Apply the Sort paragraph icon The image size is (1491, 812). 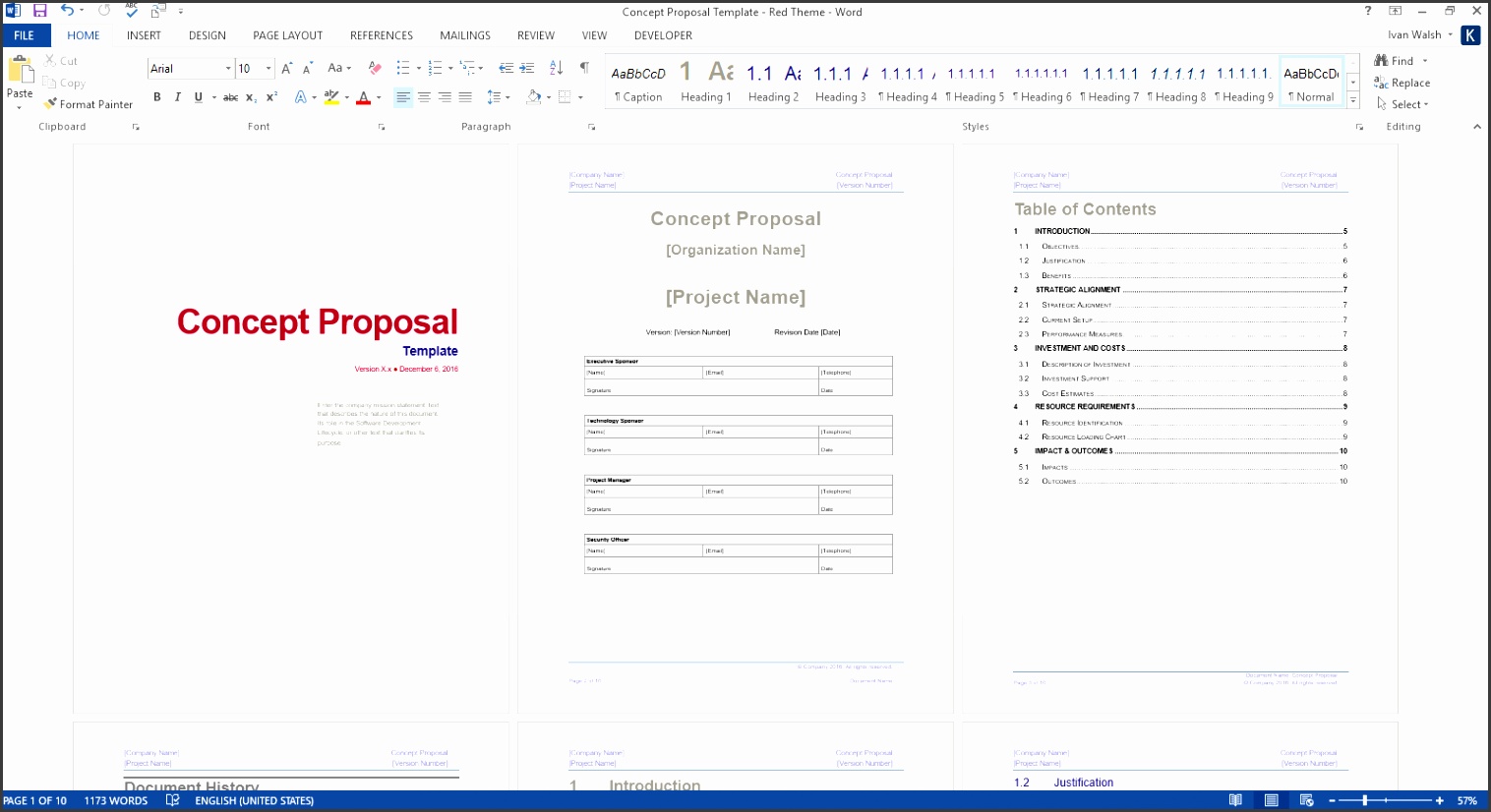(557, 69)
